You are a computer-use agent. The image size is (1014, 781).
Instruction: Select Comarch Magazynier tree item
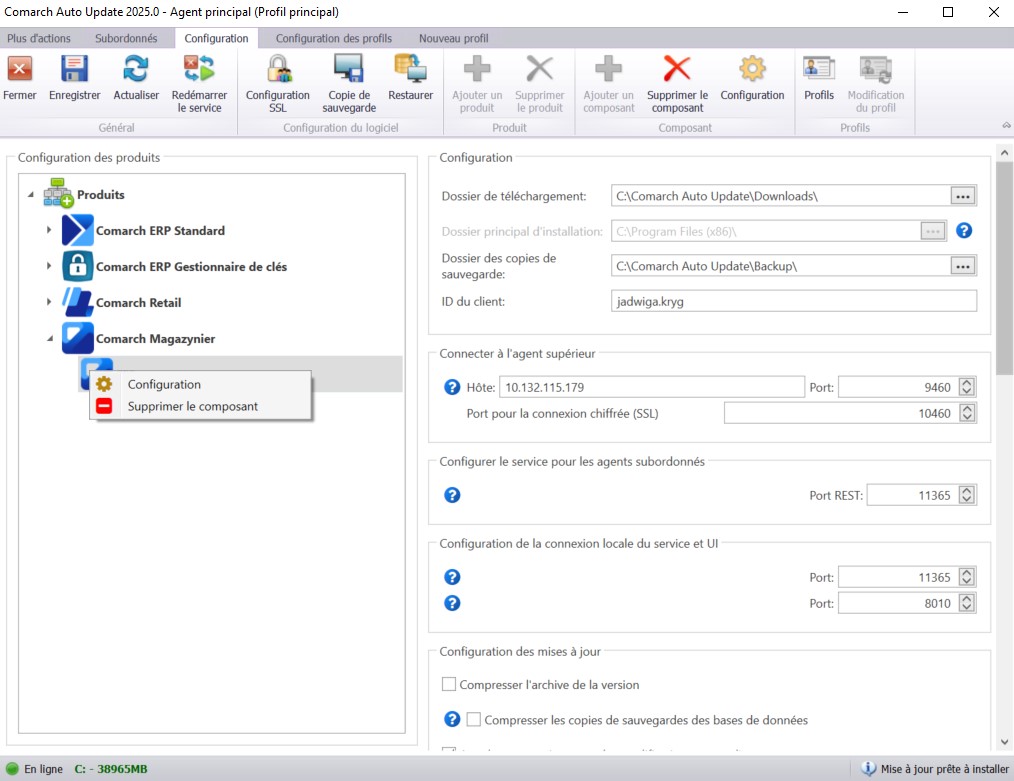[155, 339]
